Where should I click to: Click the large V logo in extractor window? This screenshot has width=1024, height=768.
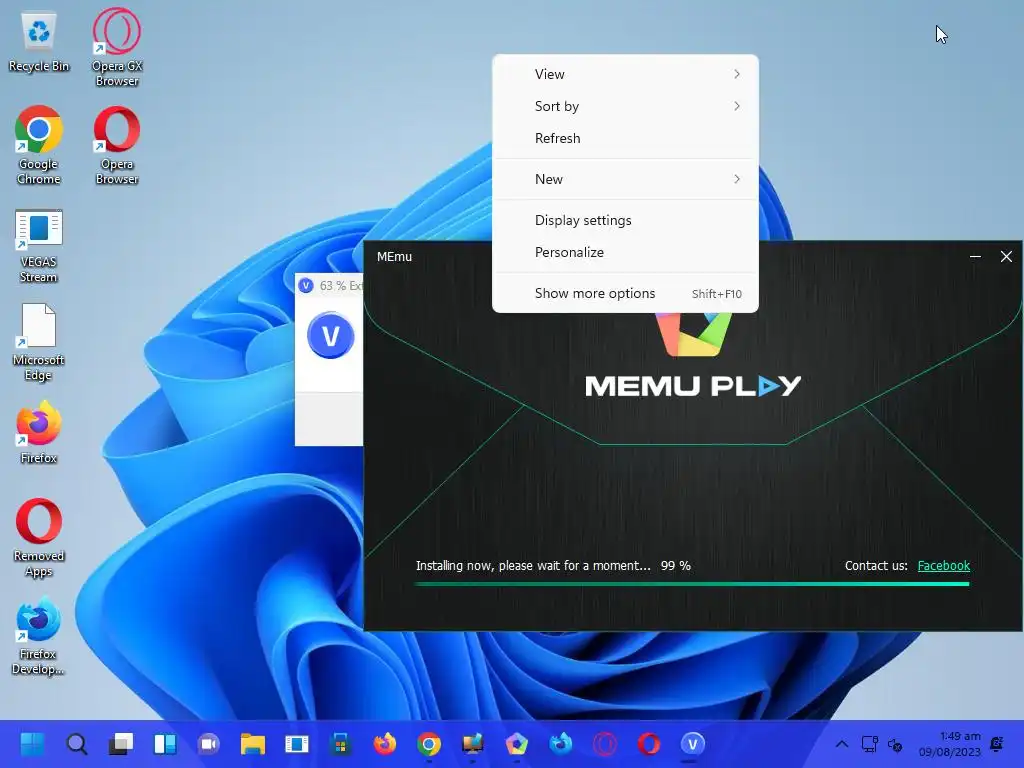(x=330, y=336)
